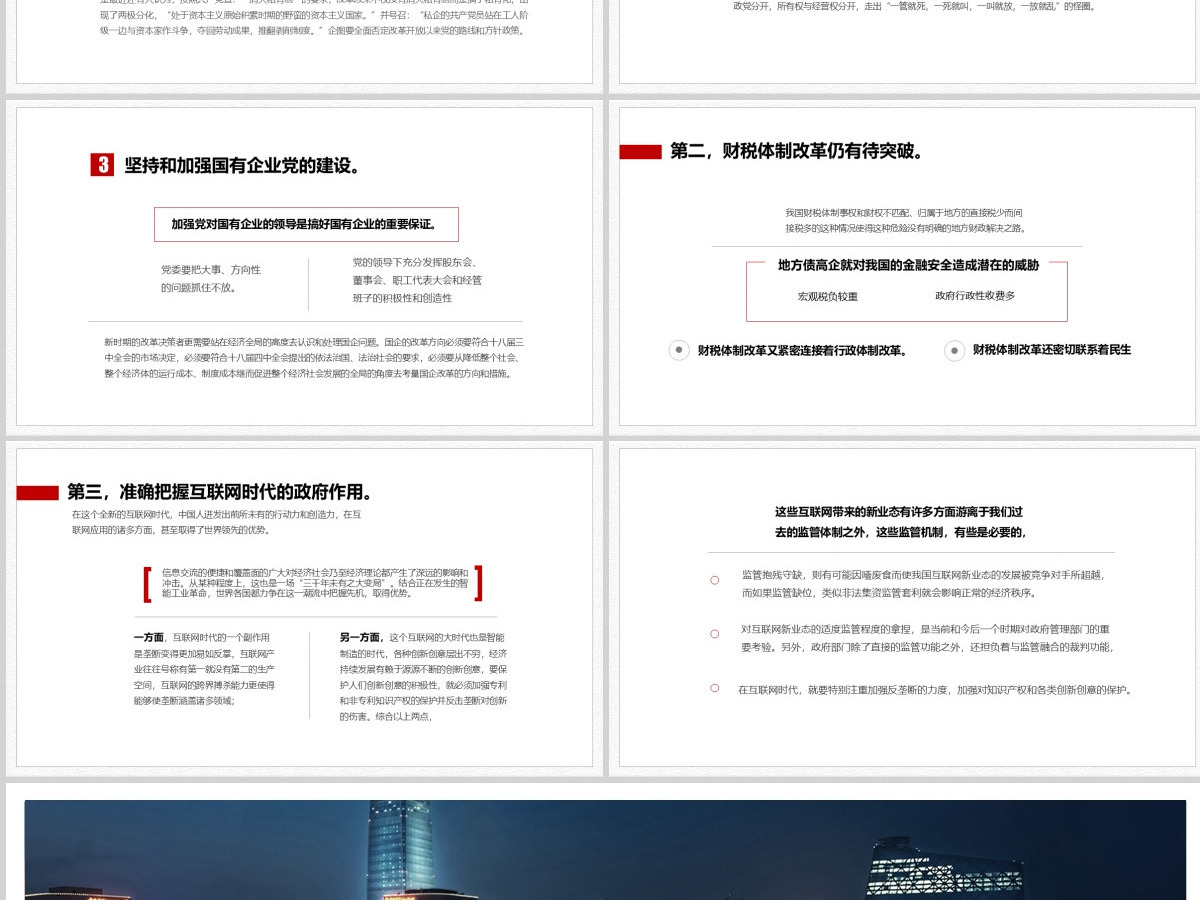Select paragraph starting 对互联网新业态的适度监管程度的拿捏
This screenshot has width=1200, height=900.
pos(927,638)
